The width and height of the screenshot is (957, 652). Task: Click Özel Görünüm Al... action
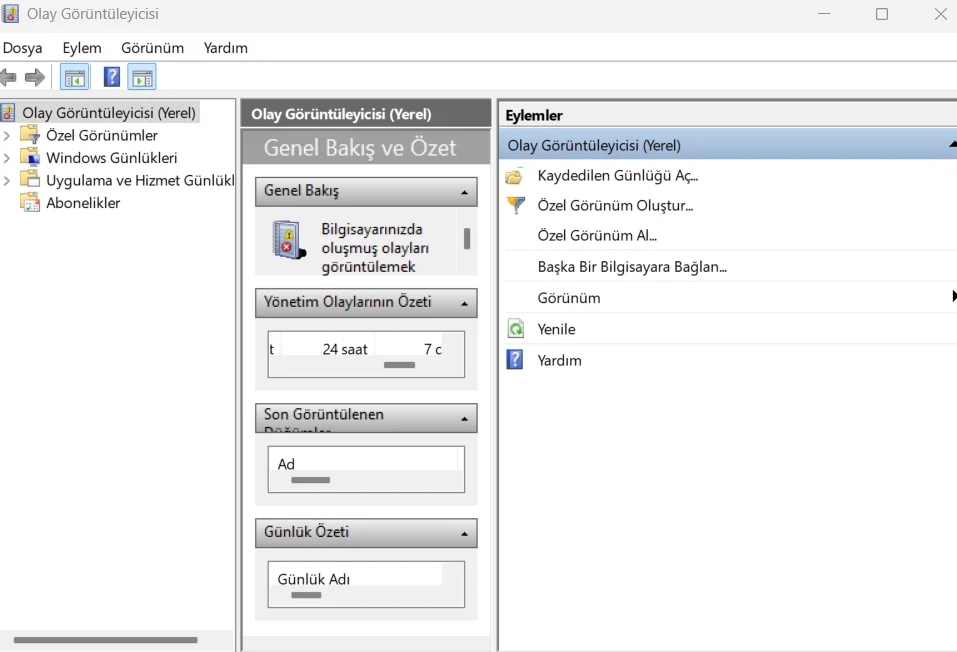597,236
